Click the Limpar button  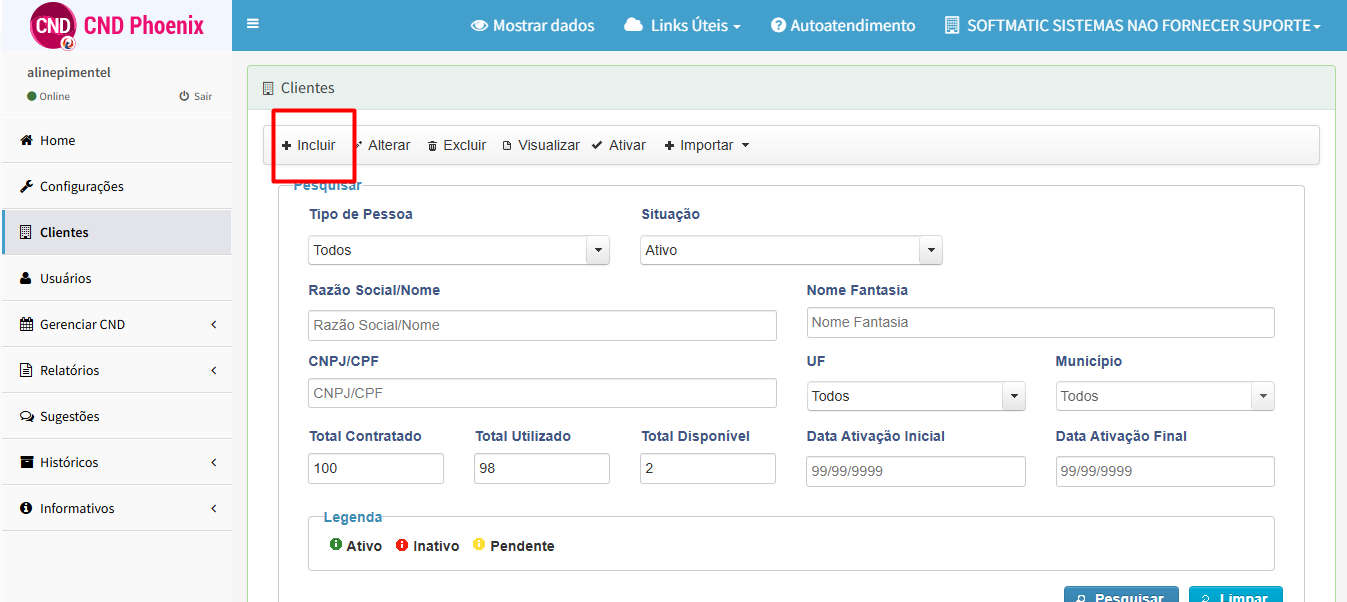[1235, 594]
